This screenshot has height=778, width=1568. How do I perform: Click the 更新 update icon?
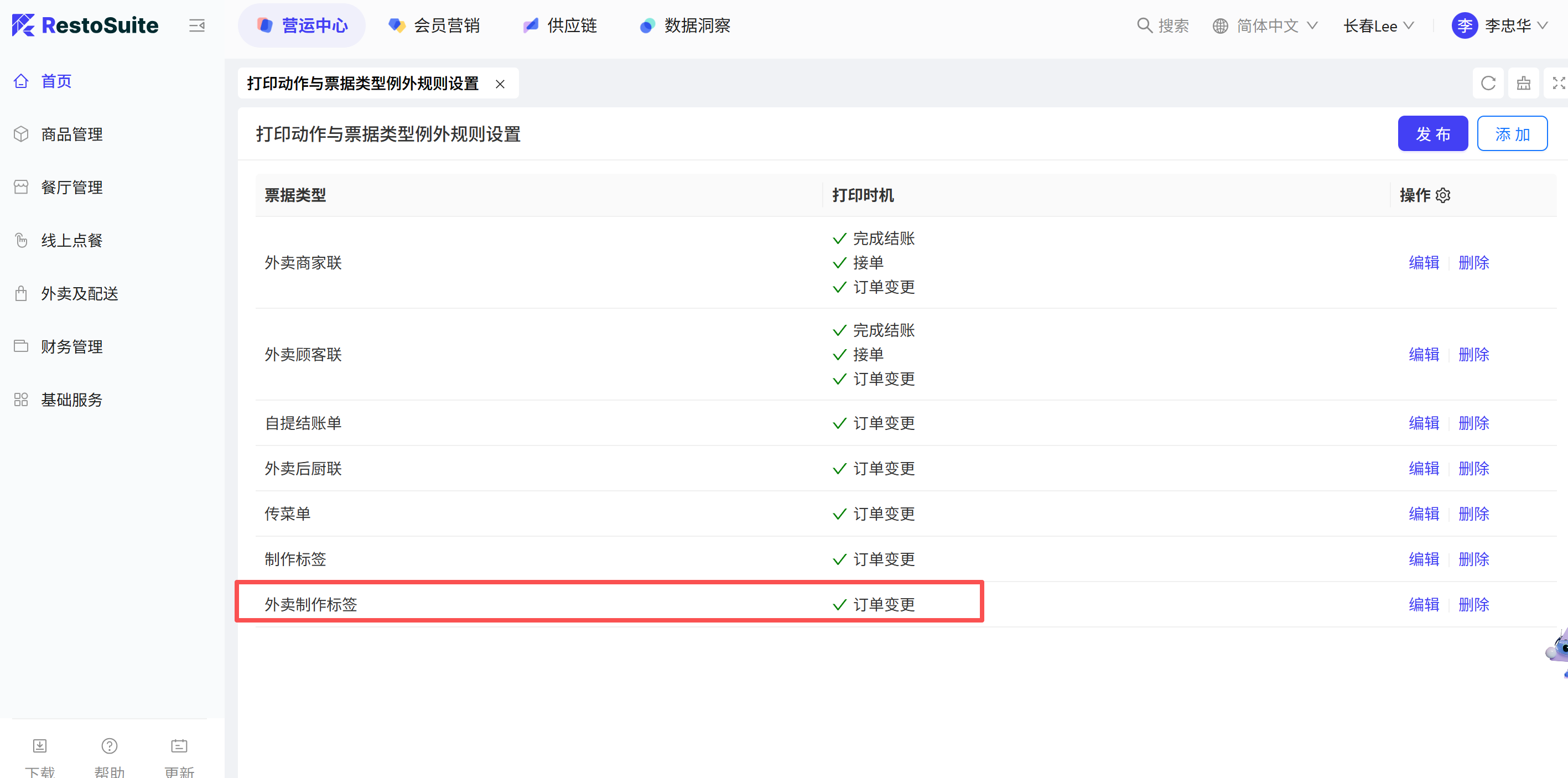coord(179,746)
